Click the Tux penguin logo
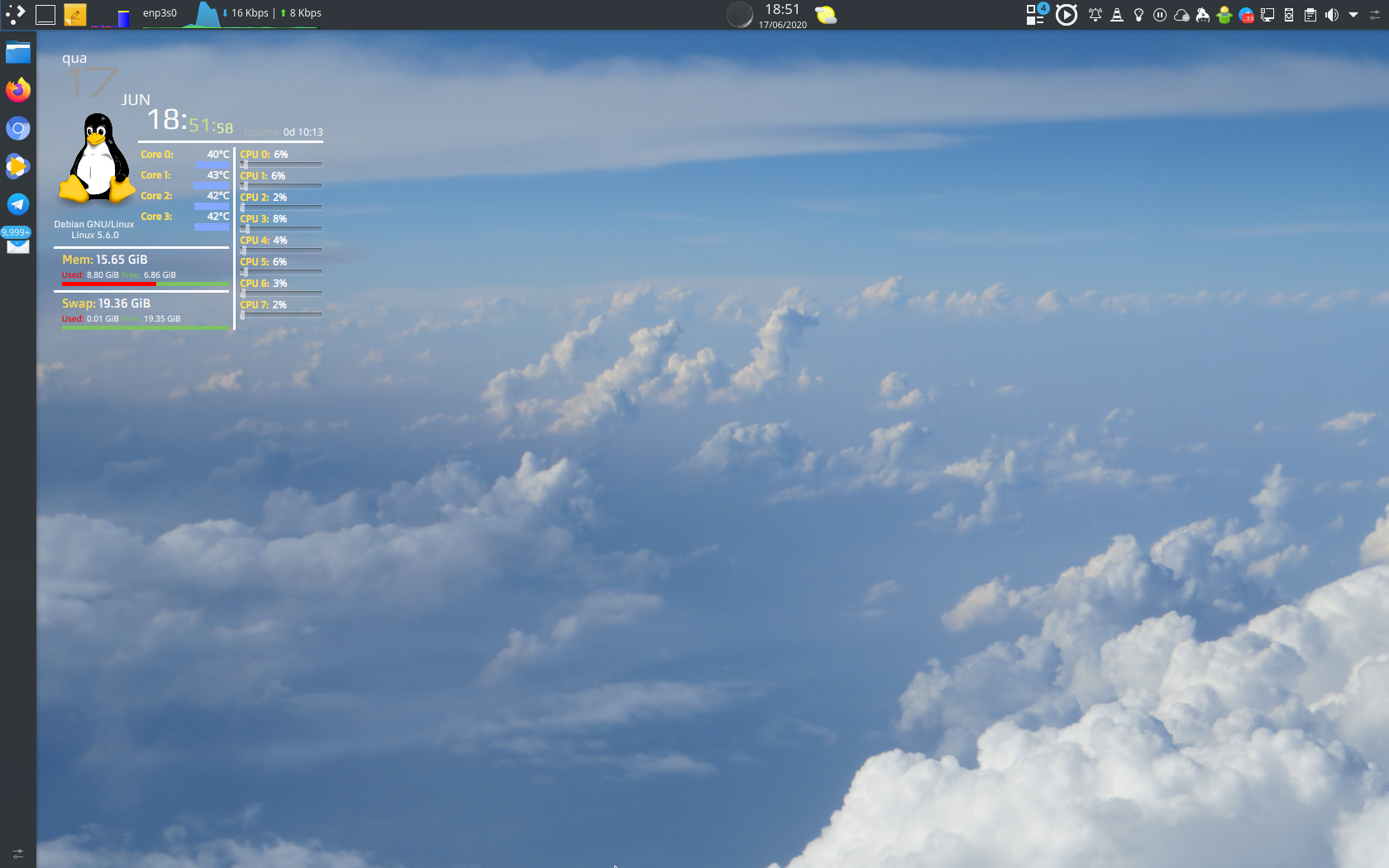 (x=97, y=159)
